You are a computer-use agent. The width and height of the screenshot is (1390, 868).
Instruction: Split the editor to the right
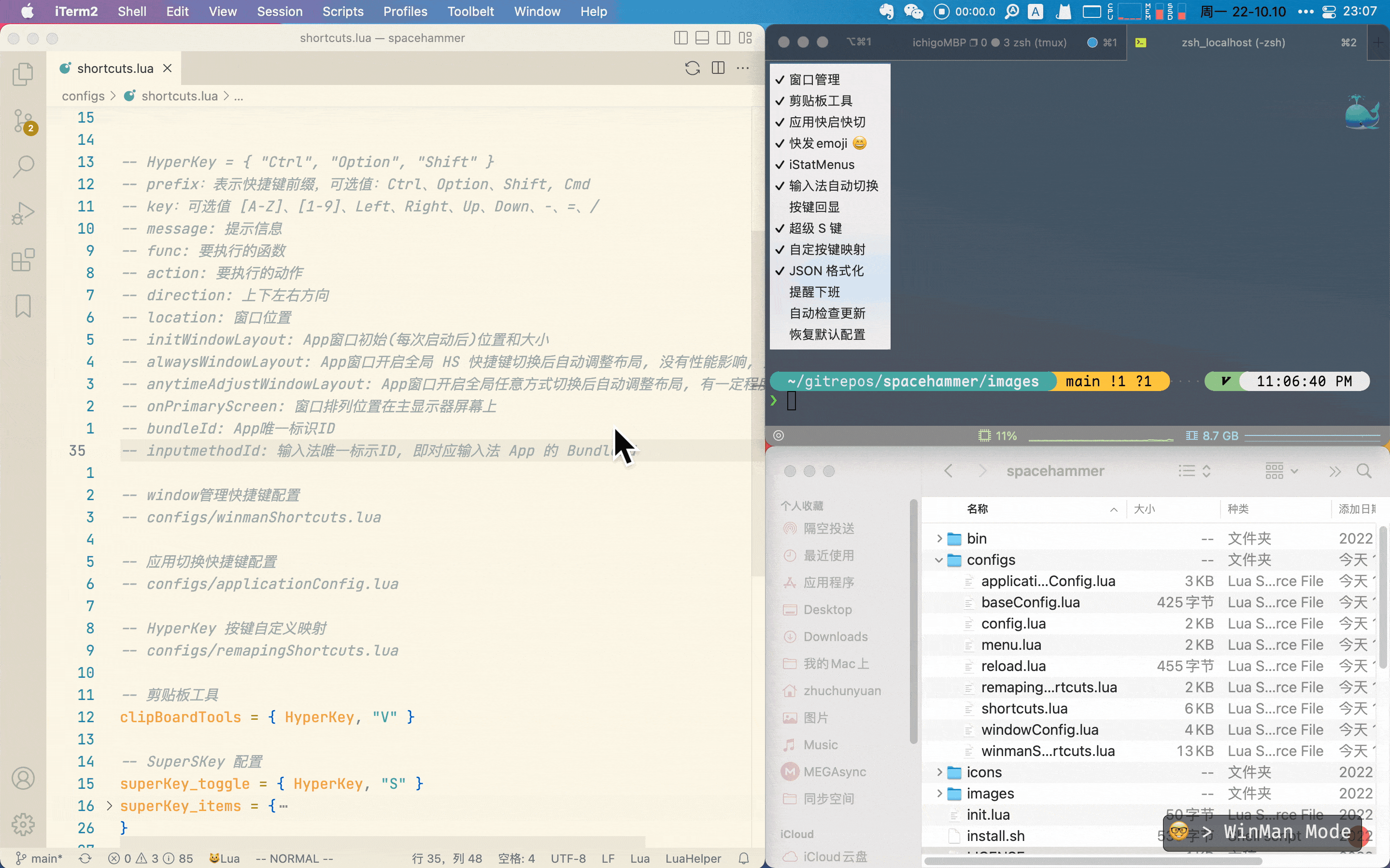point(718,68)
